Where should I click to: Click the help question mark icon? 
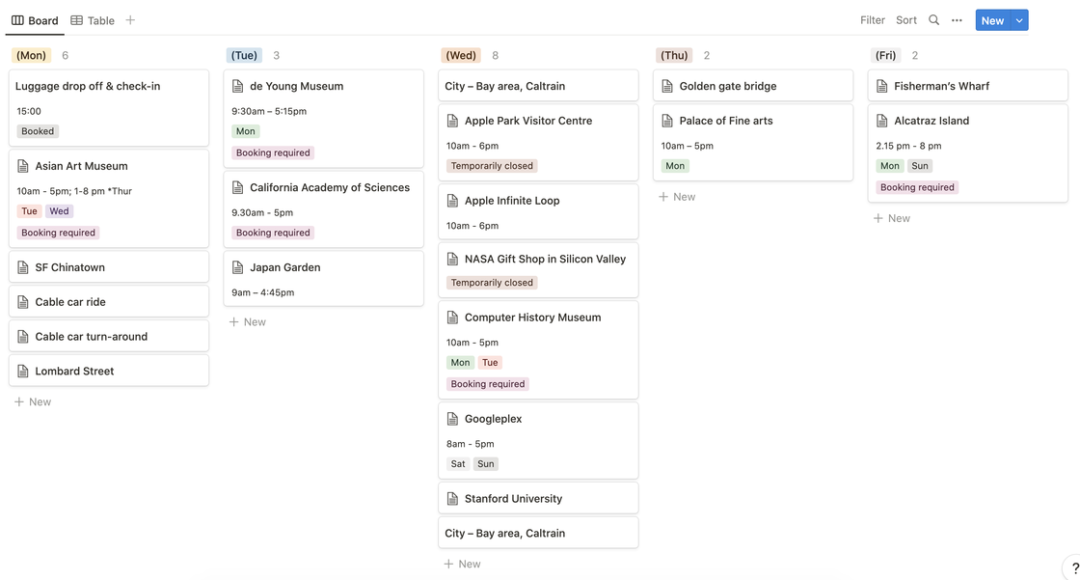coord(1074,568)
